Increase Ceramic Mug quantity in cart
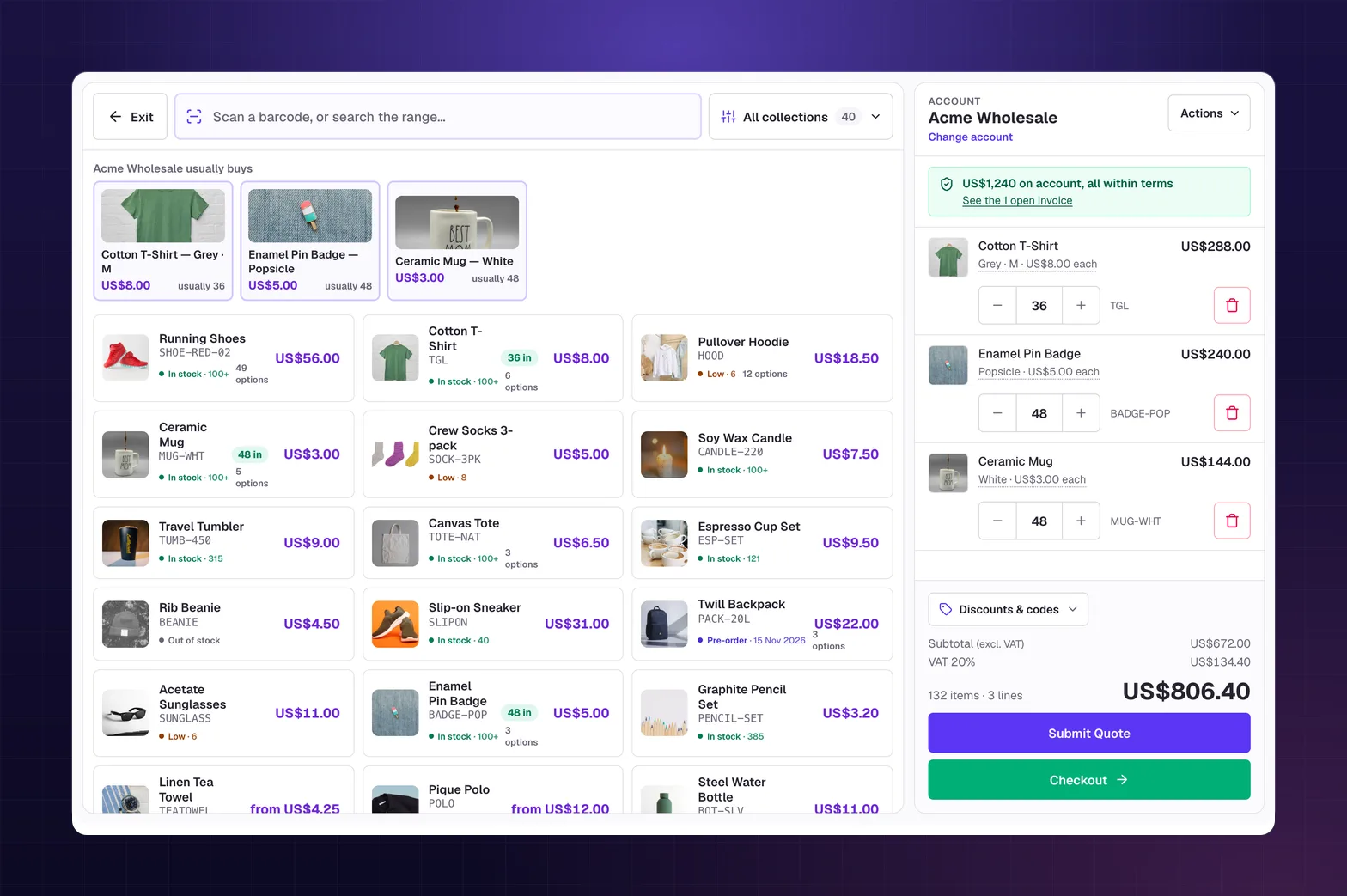 [x=1081, y=521]
